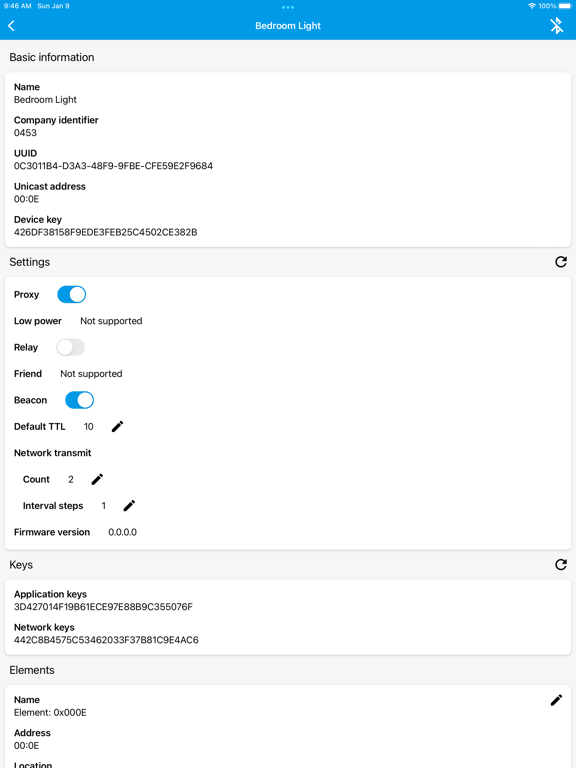Tap the time 9:46 AM in status bar
This screenshot has height=768, width=576.
(17, 6)
